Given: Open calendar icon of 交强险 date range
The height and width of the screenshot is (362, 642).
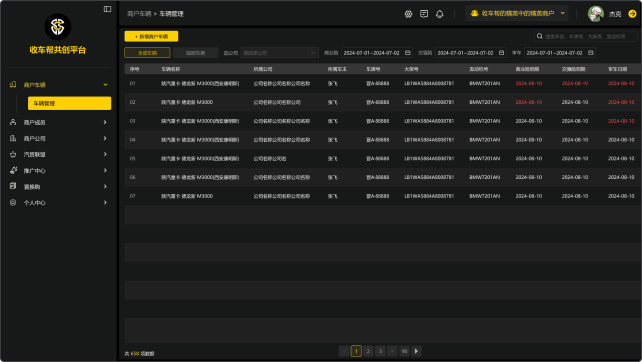Looking at the screenshot, I should [501, 52].
